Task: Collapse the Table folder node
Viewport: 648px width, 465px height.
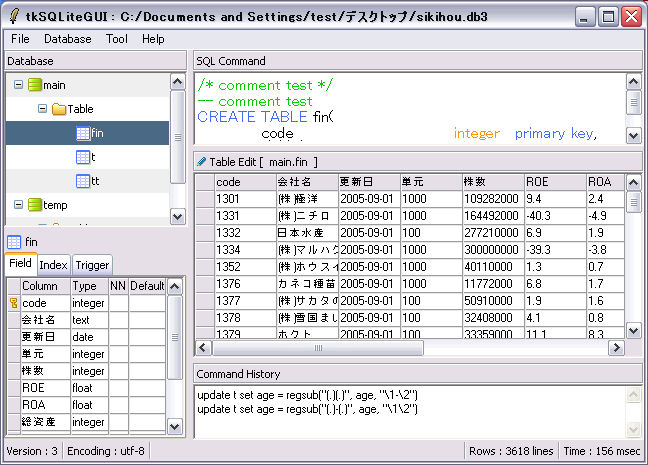Action: pos(42,109)
